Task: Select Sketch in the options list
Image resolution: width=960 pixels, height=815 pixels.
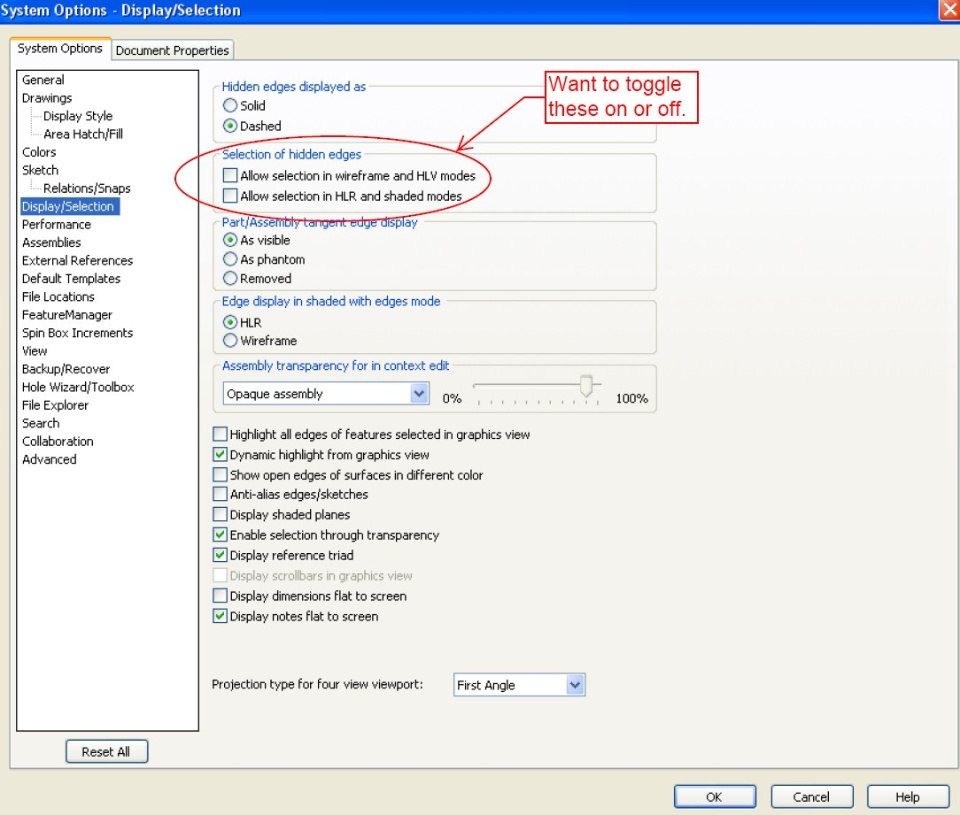Action: coord(40,170)
